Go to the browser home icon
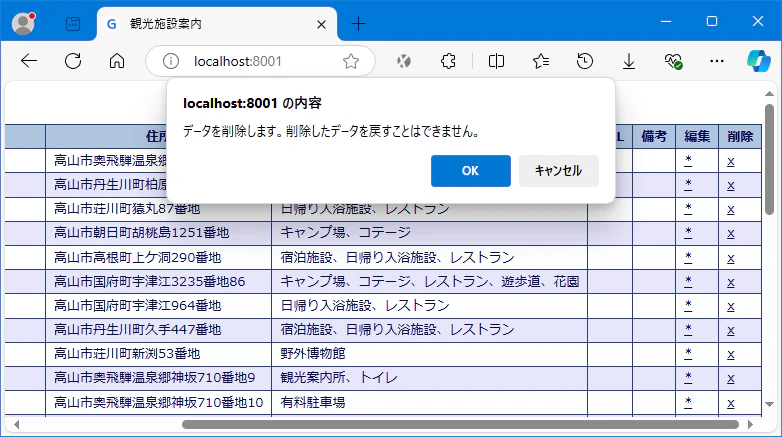Image resolution: width=782 pixels, height=437 pixels. [117, 61]
